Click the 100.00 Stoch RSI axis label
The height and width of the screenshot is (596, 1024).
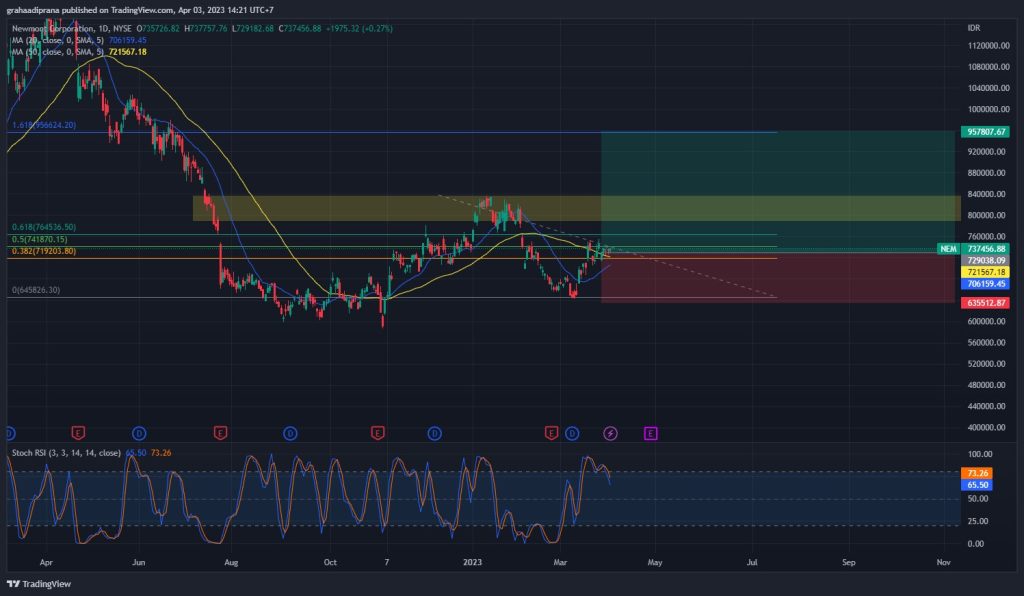click(x=980, y=454)
